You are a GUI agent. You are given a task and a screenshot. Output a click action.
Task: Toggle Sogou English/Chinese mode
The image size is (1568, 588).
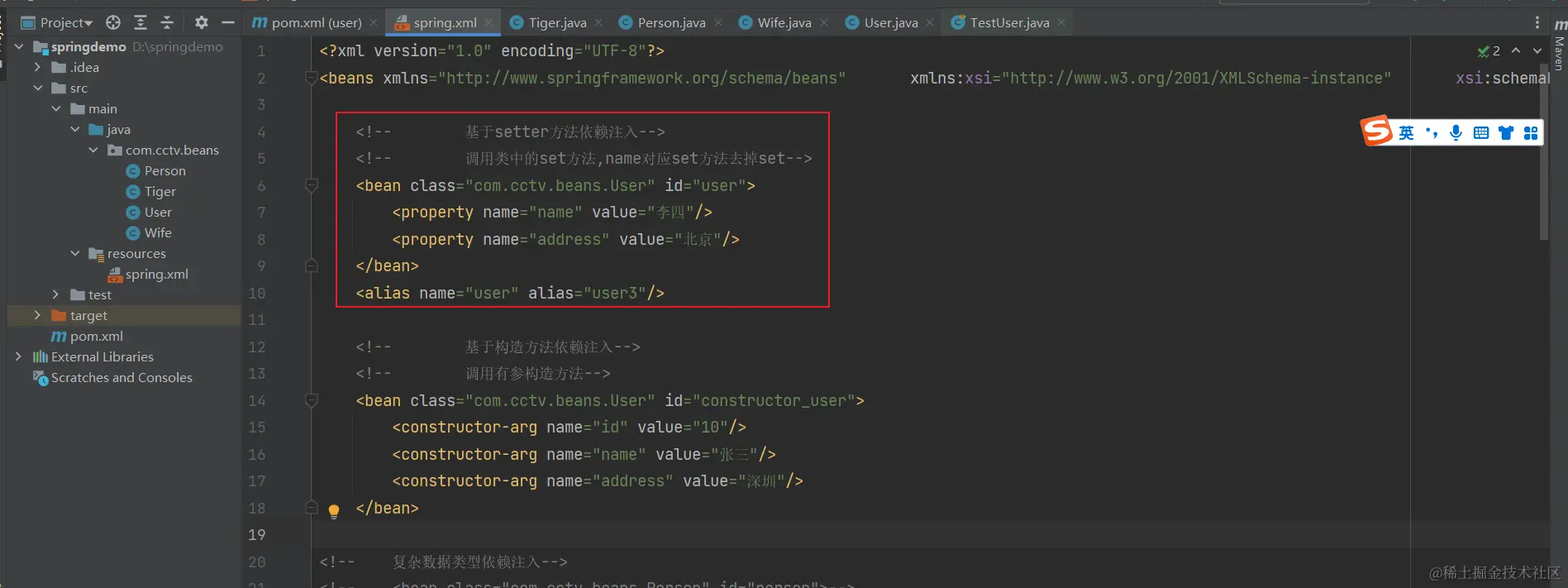(1406, 132)
